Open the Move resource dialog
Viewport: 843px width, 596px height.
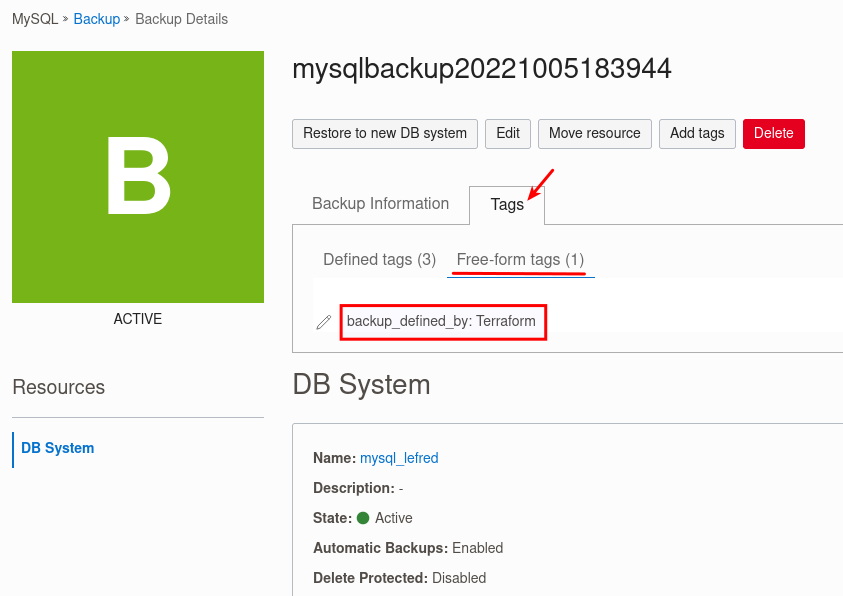[x=594, y=133]
